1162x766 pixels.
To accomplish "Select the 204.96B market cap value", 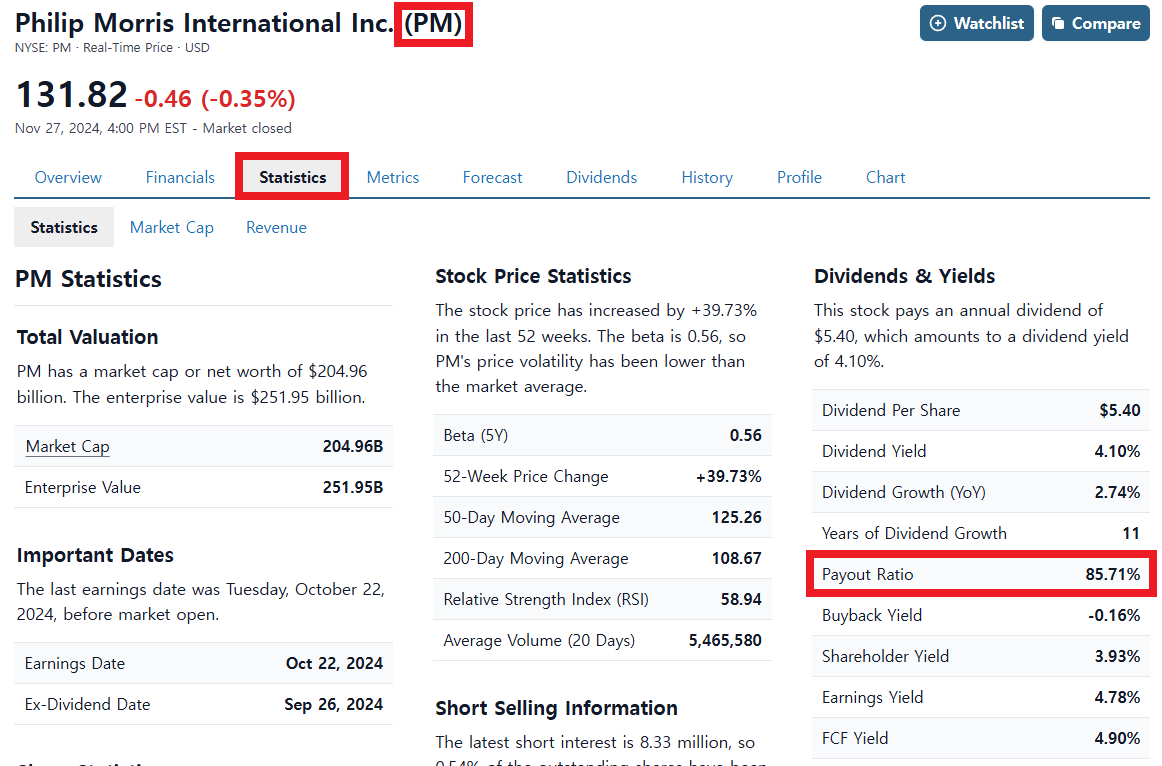I will pyautogui.click(x=353, y=447).
